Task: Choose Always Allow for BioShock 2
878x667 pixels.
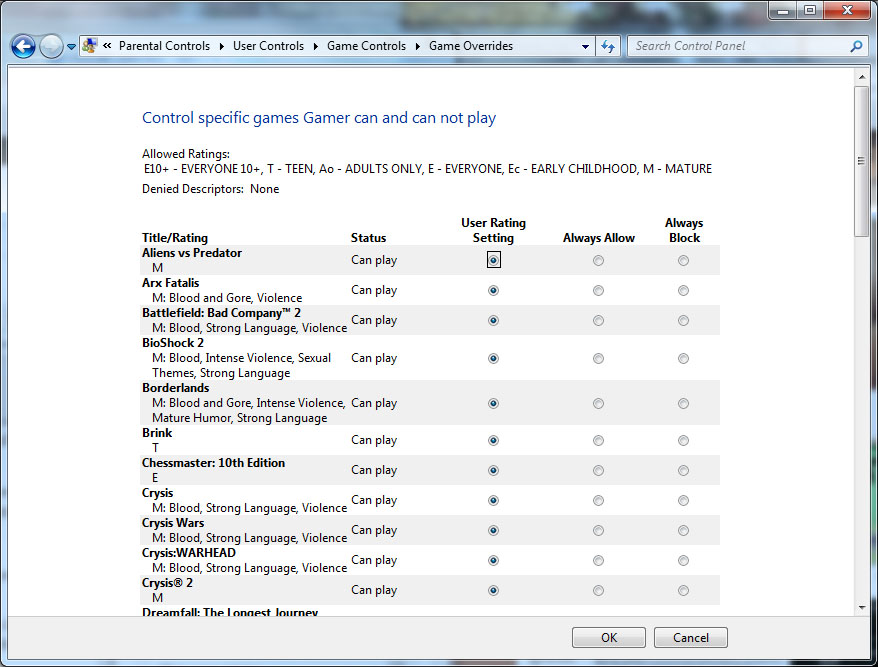Action: pos(599,358)
